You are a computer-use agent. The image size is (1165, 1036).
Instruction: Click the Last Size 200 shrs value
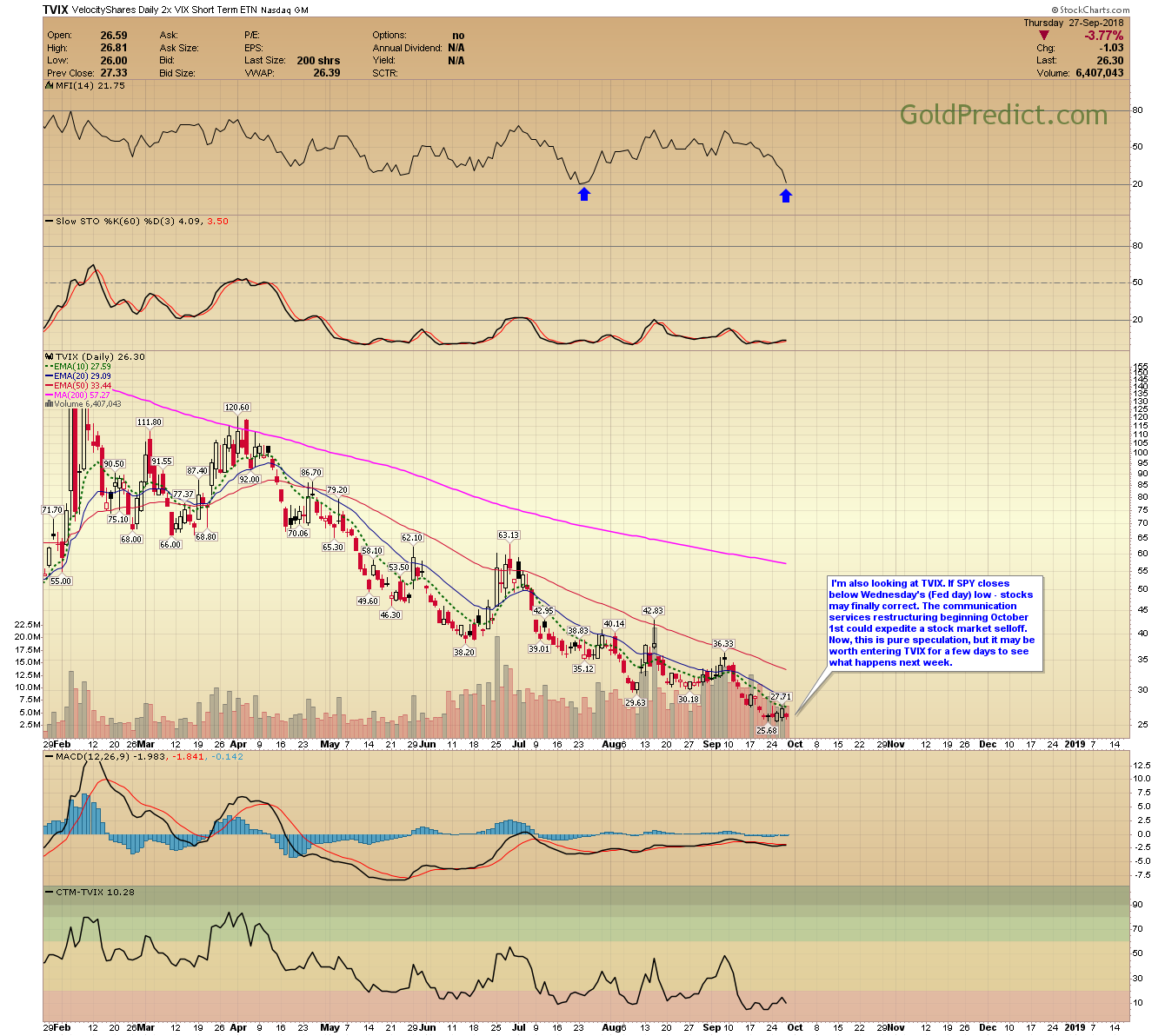point(318,61)
